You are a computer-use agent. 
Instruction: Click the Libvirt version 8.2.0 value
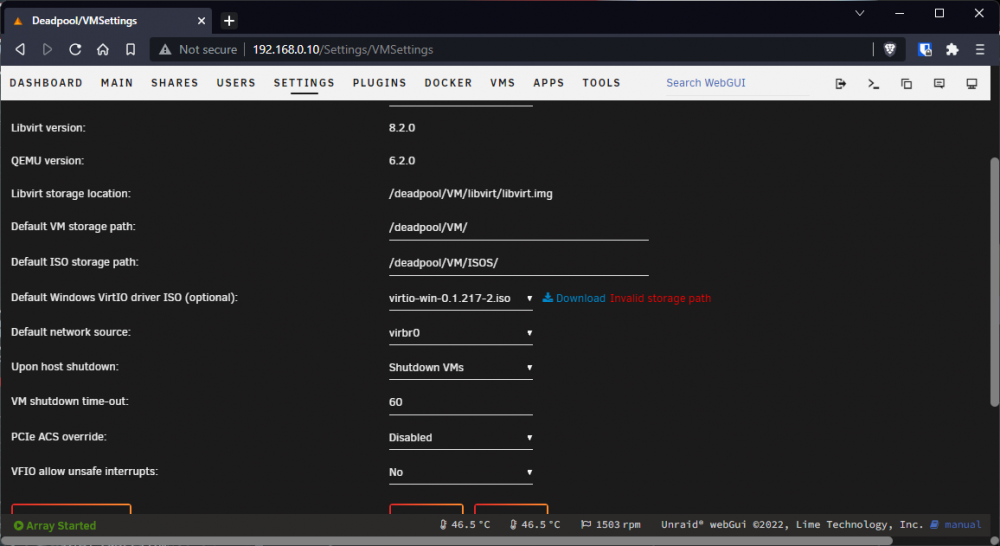[x=402, y=128]
